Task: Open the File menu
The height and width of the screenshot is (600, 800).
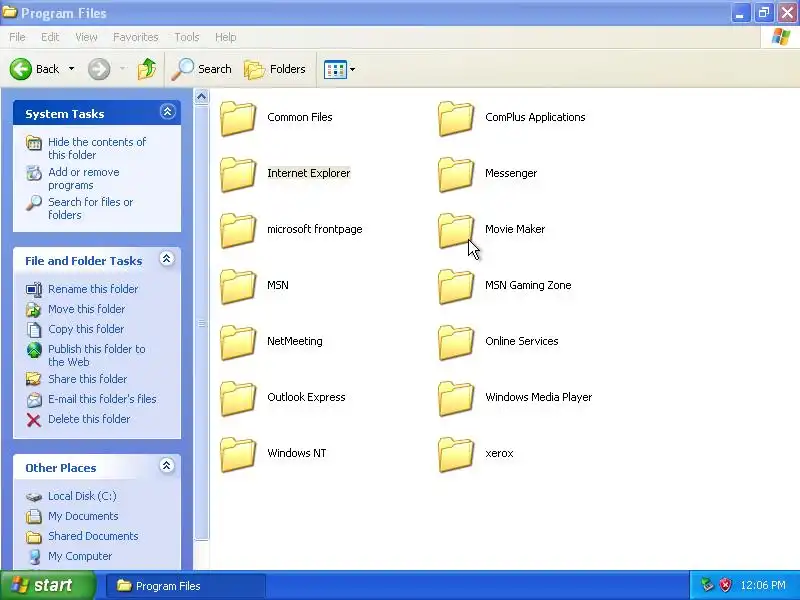Action: 17,37
